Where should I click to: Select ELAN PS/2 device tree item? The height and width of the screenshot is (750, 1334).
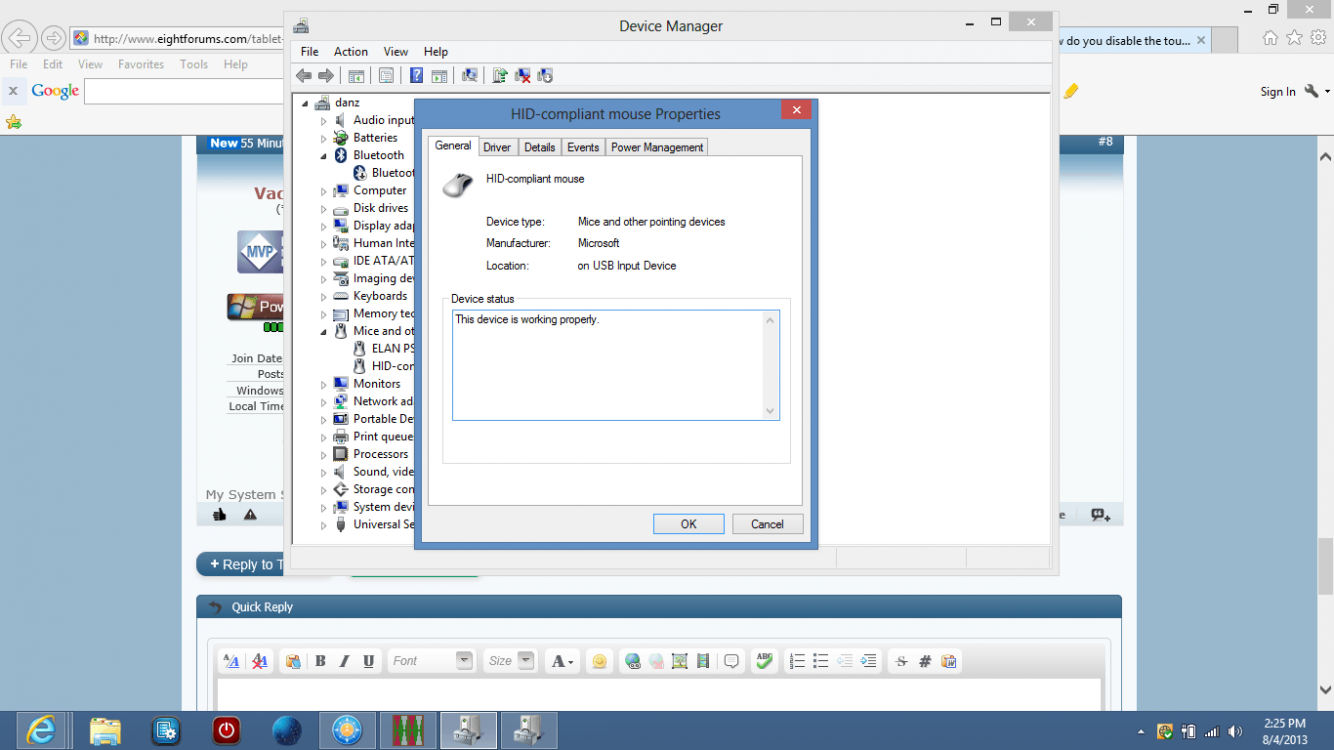384,349
